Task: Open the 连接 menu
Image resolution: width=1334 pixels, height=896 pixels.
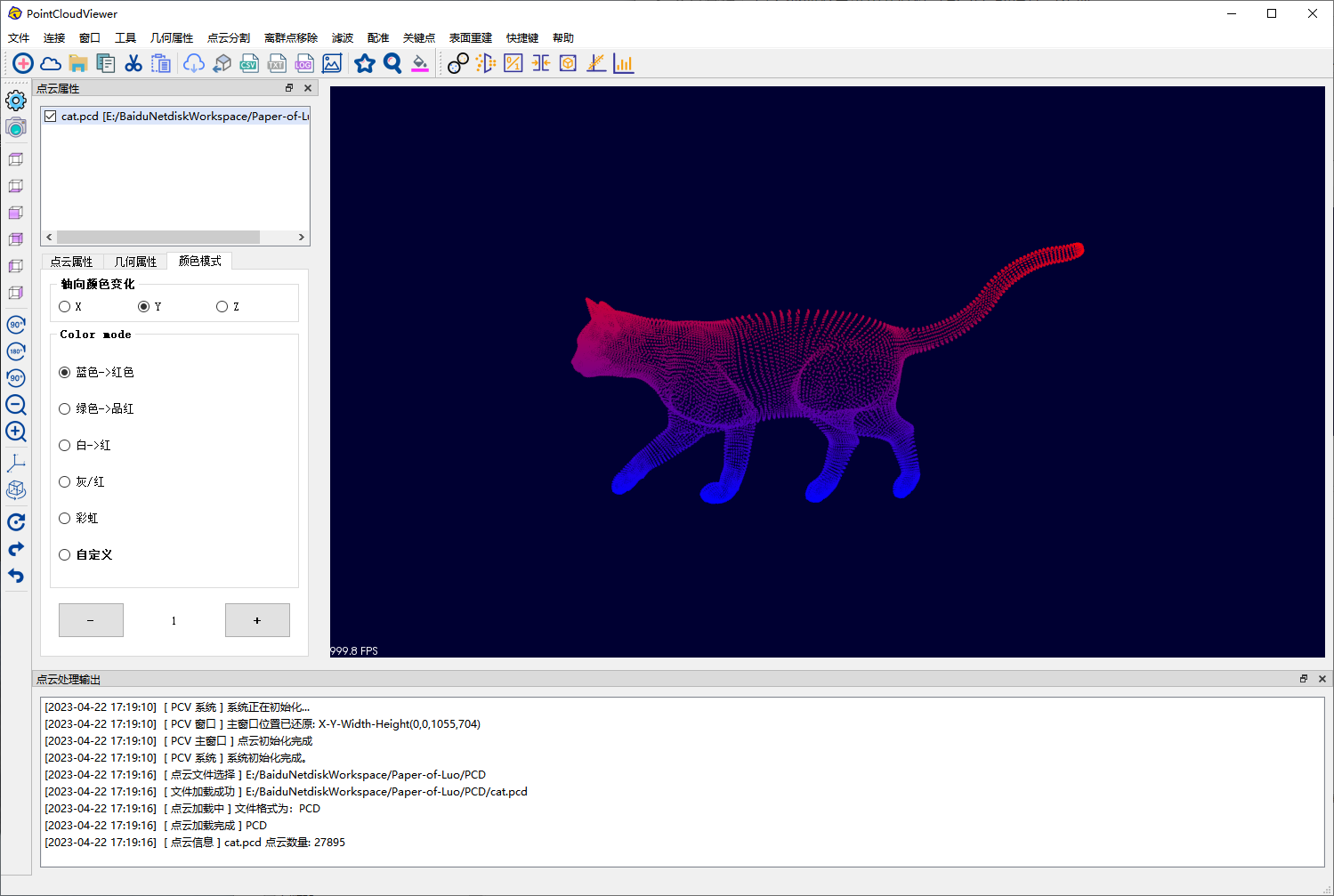Action: [54, 37]
